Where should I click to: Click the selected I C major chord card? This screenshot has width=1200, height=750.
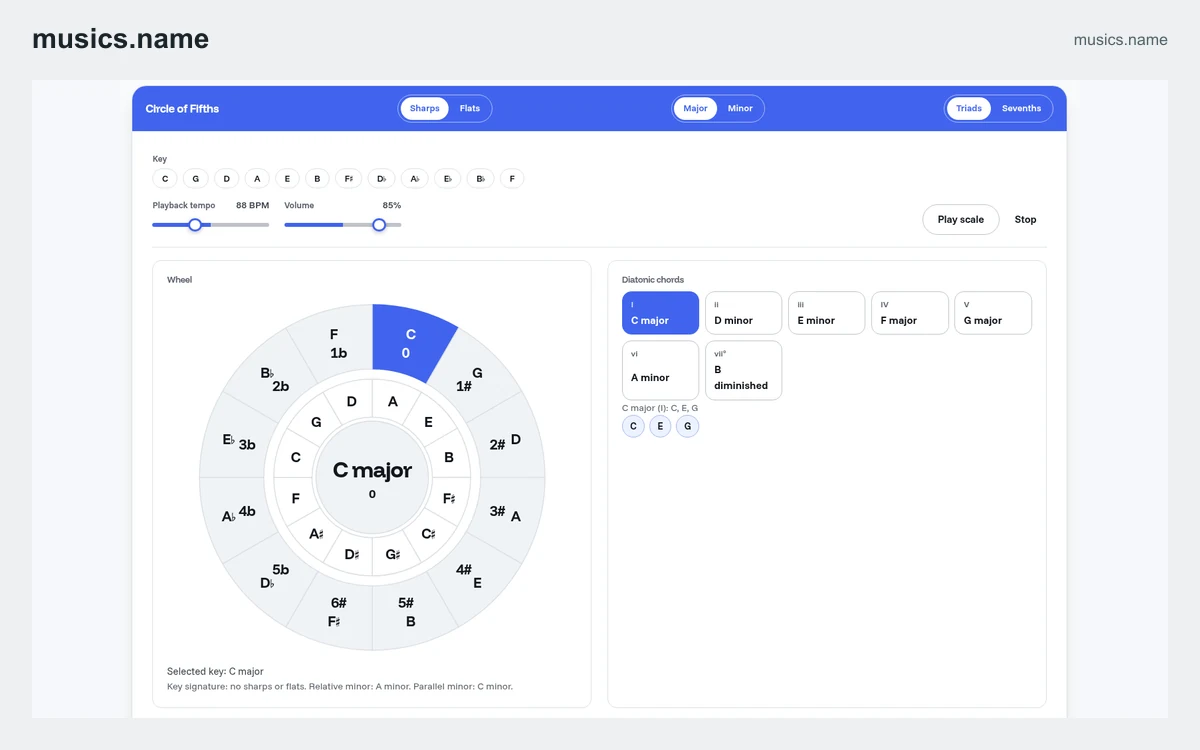coord(660,313)
